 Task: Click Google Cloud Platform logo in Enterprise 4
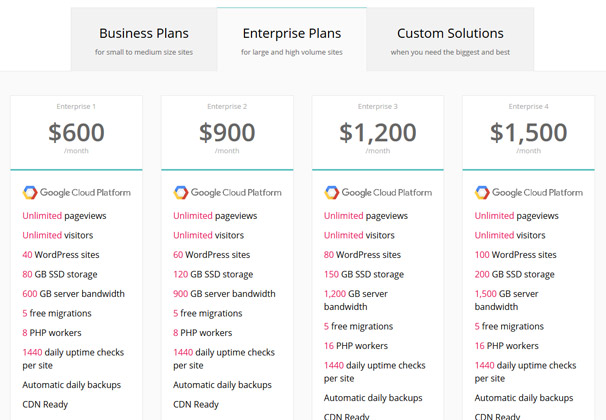point(529,192)
